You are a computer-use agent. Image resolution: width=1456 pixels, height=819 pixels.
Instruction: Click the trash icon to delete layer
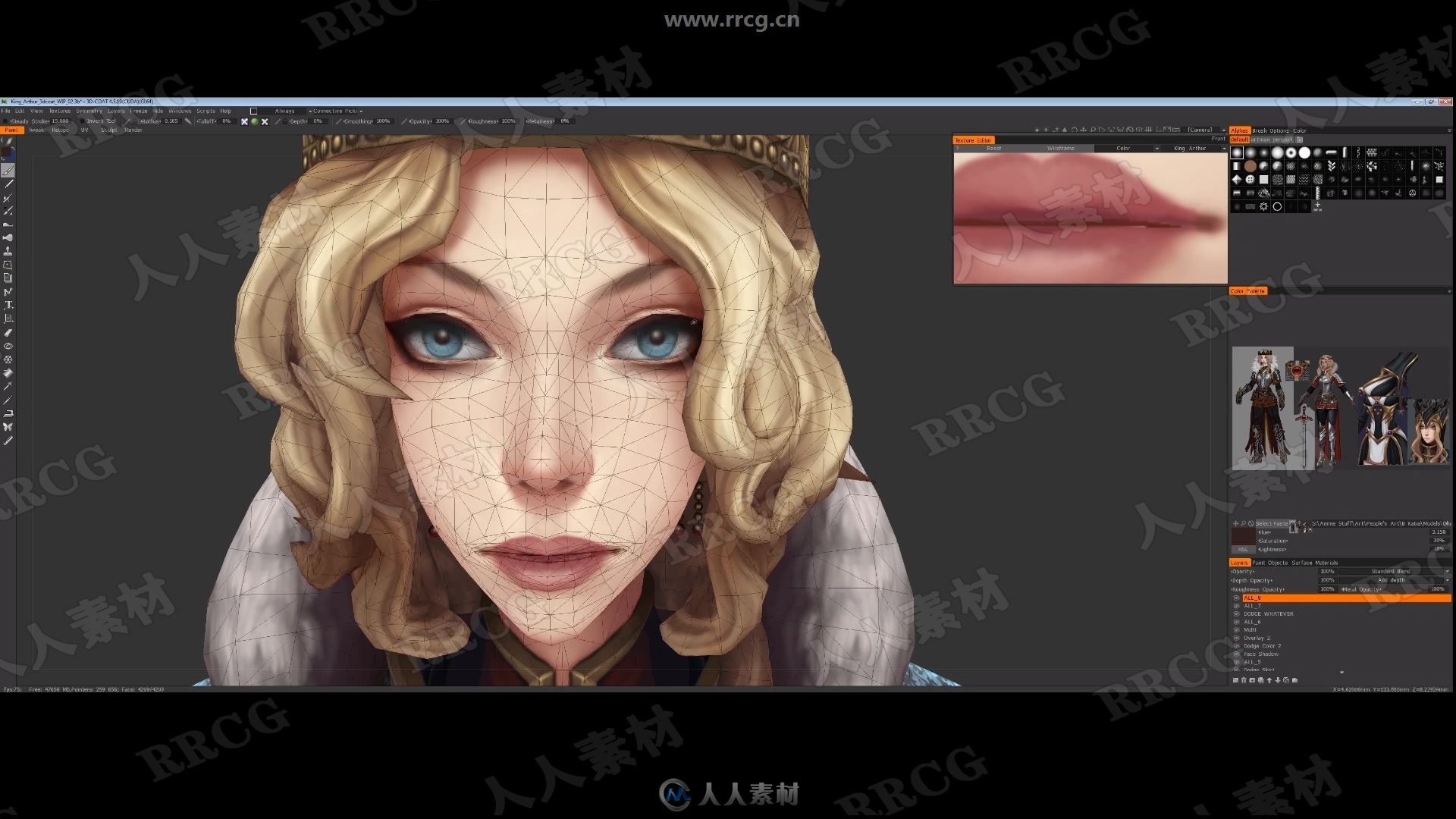point(1244,680)
